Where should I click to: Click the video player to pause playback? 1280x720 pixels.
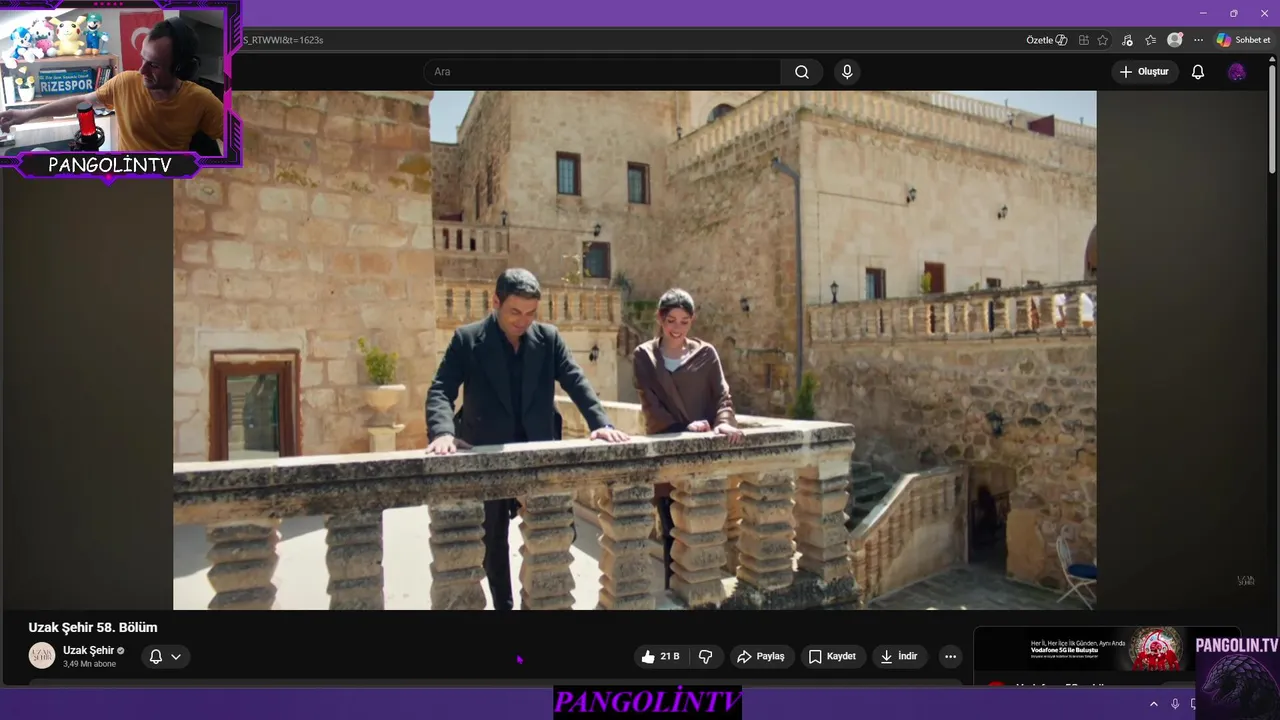(634, 350)
